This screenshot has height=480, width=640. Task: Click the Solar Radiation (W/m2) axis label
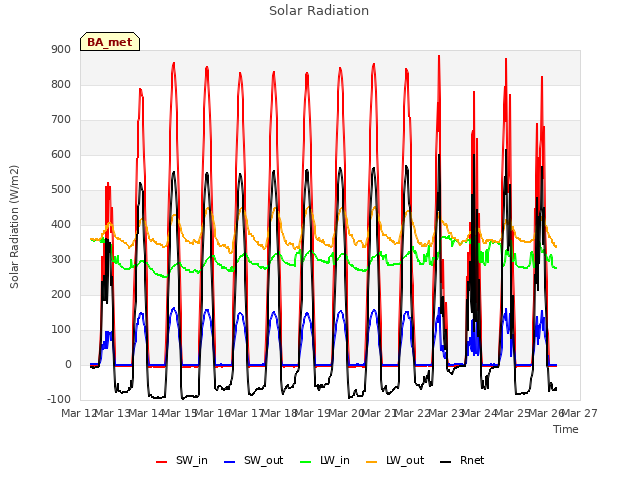(14, 227)
